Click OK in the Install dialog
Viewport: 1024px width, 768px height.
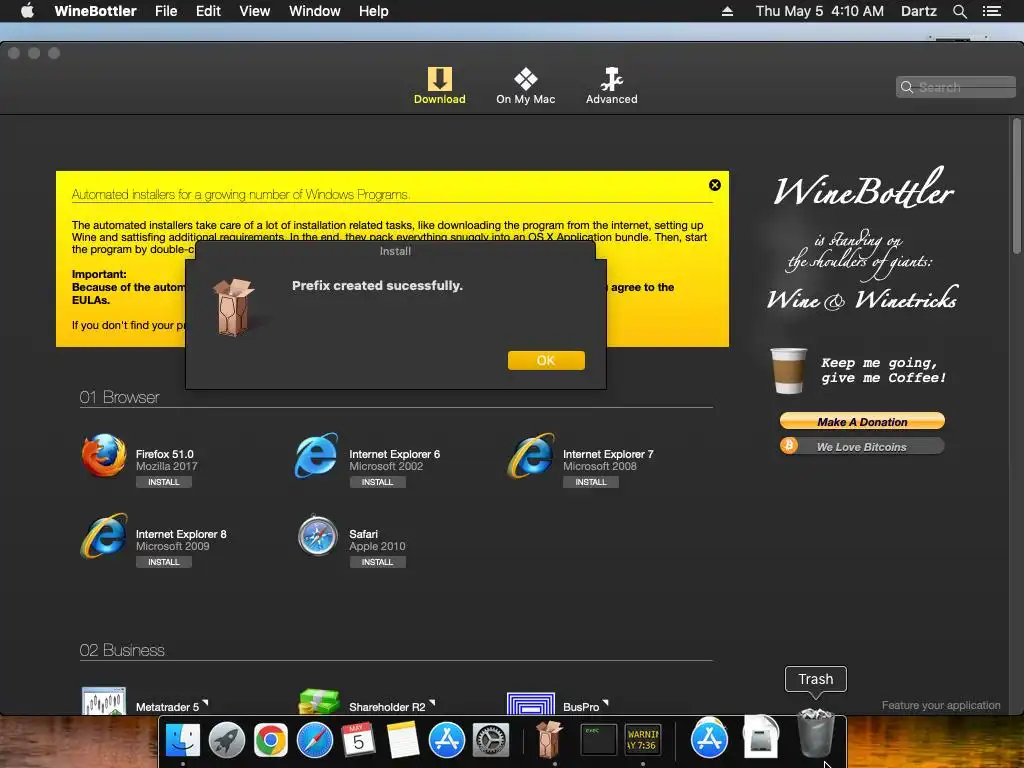click(546, 360)
